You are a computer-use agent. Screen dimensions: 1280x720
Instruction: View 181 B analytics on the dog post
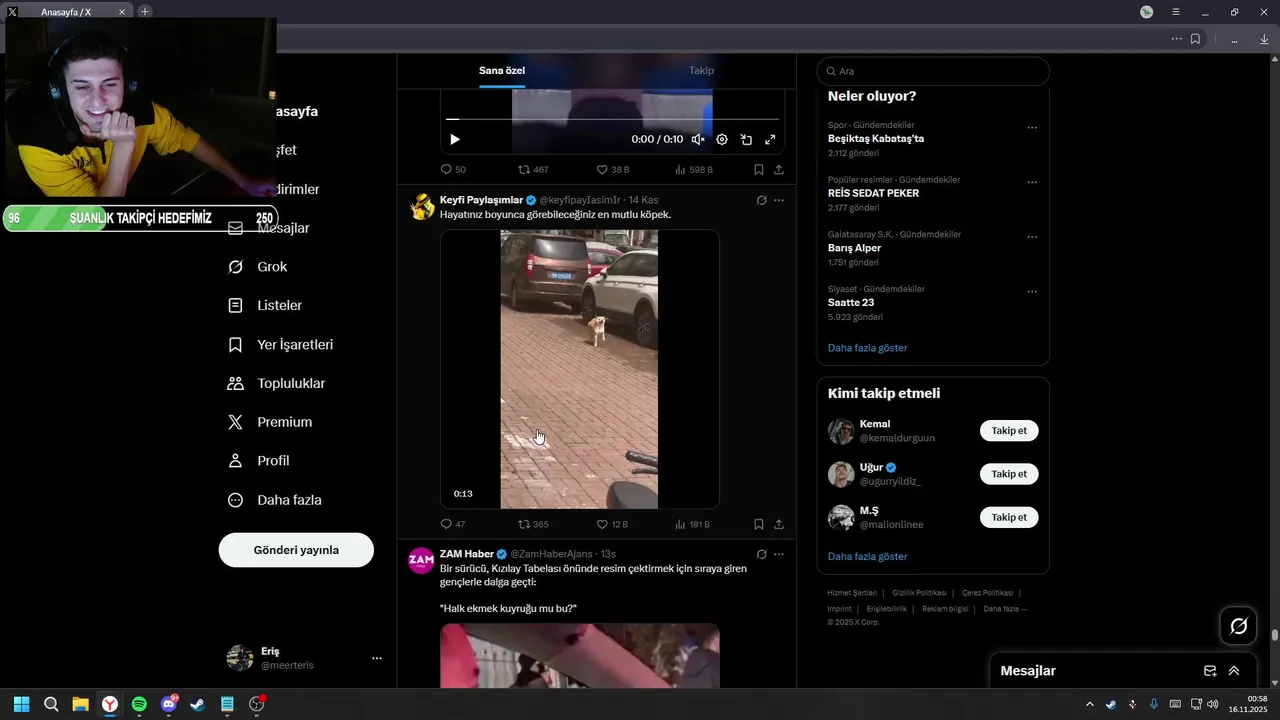tap(692, 524)
